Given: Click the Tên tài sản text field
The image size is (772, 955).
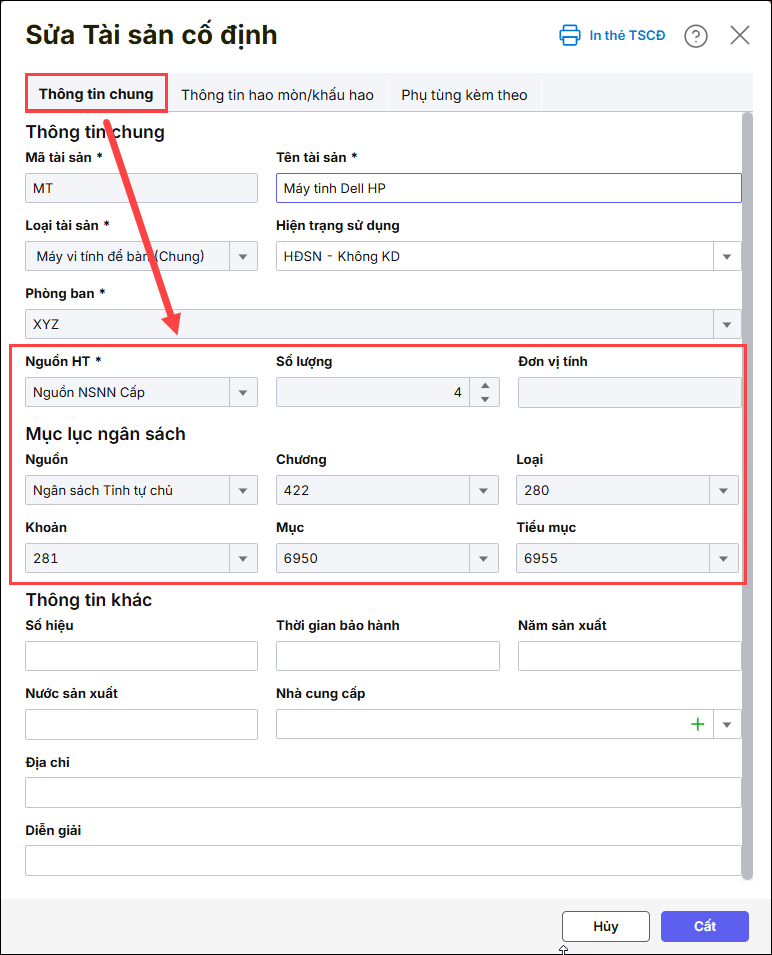Looking at the screenshot, I should (508, 188).
